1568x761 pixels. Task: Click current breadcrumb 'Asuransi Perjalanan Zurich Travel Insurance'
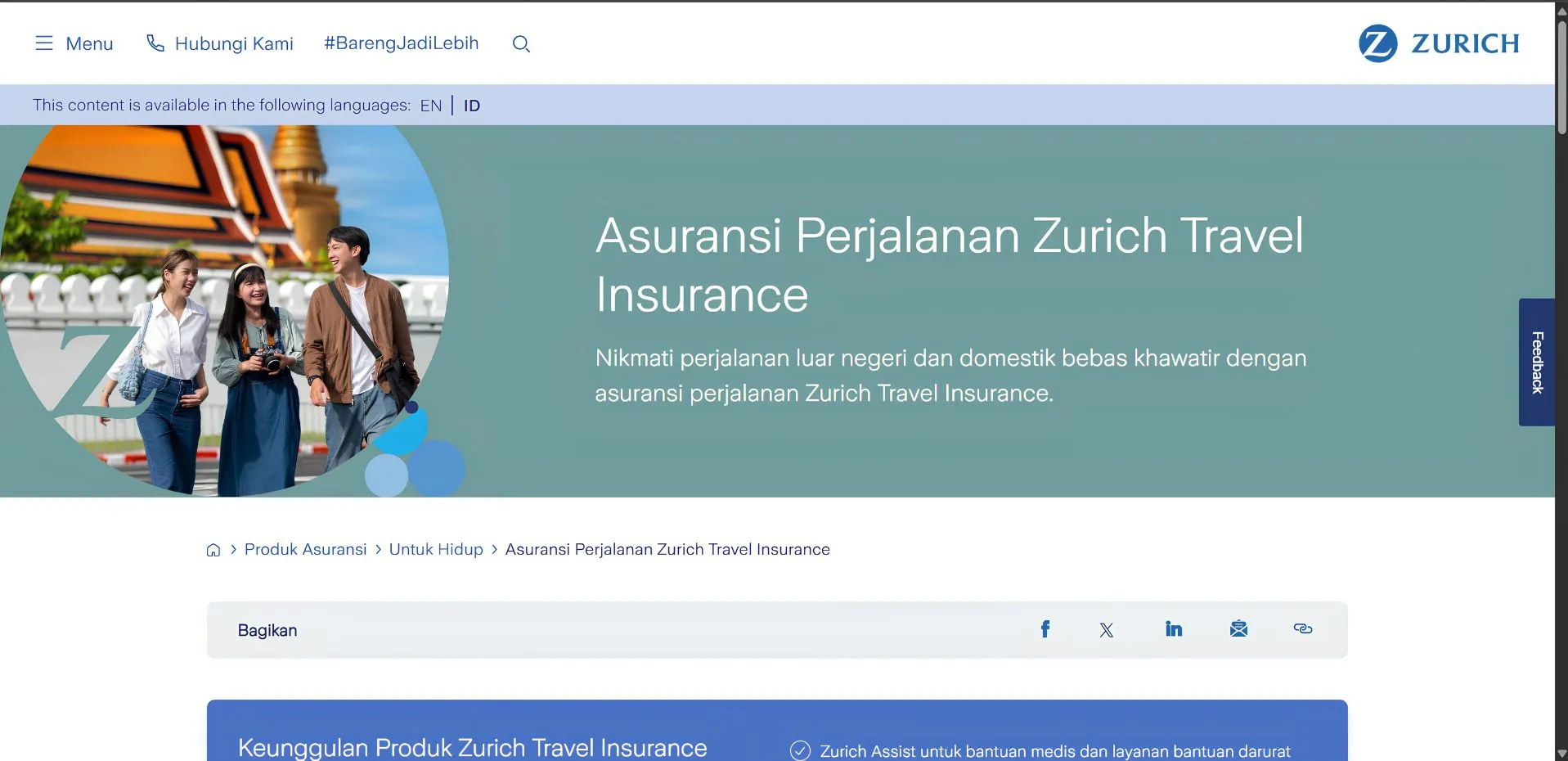pos(667,549)
